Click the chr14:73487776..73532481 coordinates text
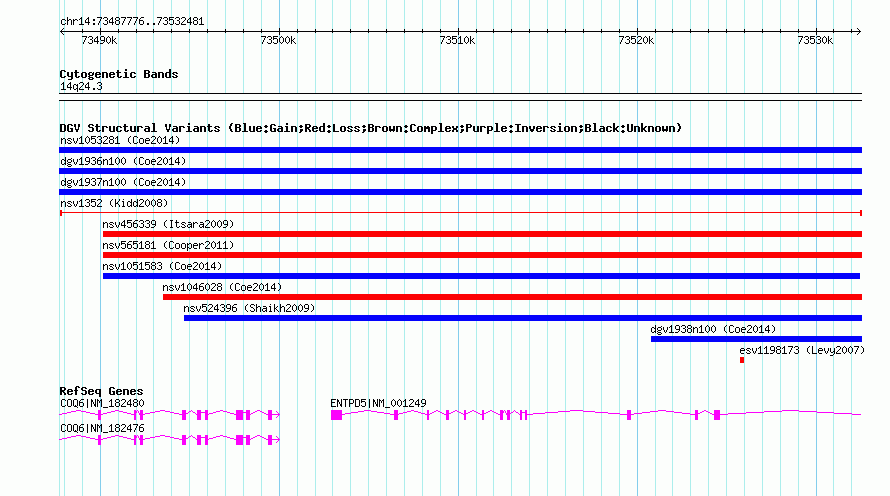Image resolution: width=890 pixels, height=496 pixels. (132, 22)
